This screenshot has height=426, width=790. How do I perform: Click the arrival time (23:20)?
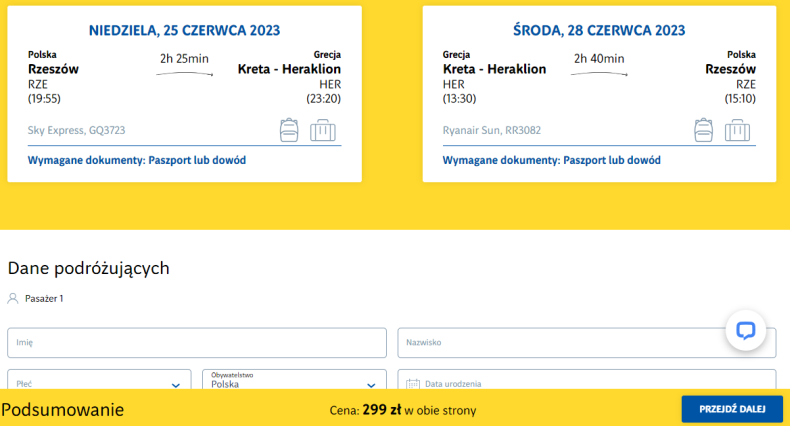click(x=323, y=99)
